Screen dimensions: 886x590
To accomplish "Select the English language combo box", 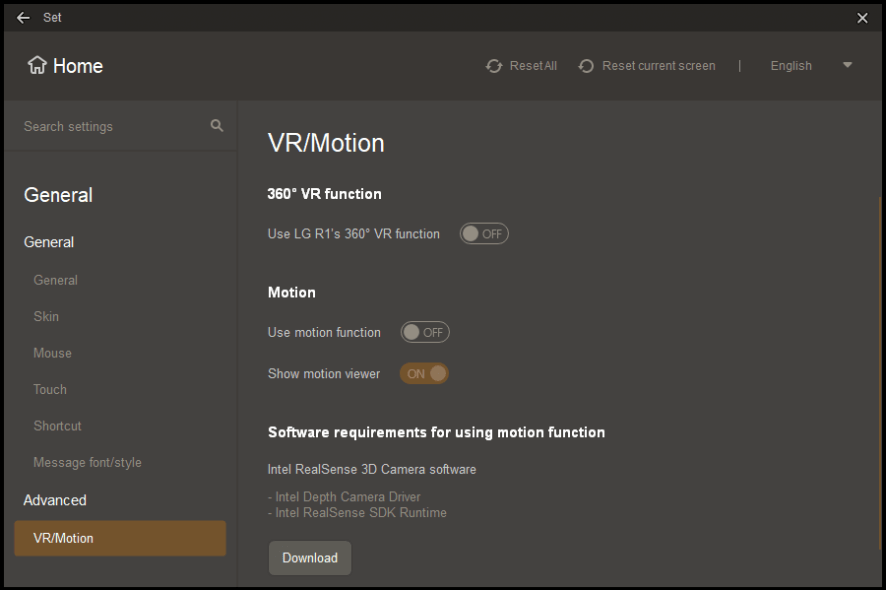I will [x=811, y=66].
